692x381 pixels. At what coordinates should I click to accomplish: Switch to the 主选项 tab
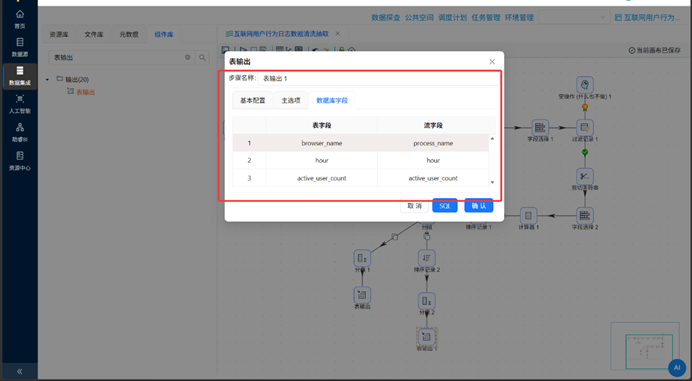click(291, 100)
